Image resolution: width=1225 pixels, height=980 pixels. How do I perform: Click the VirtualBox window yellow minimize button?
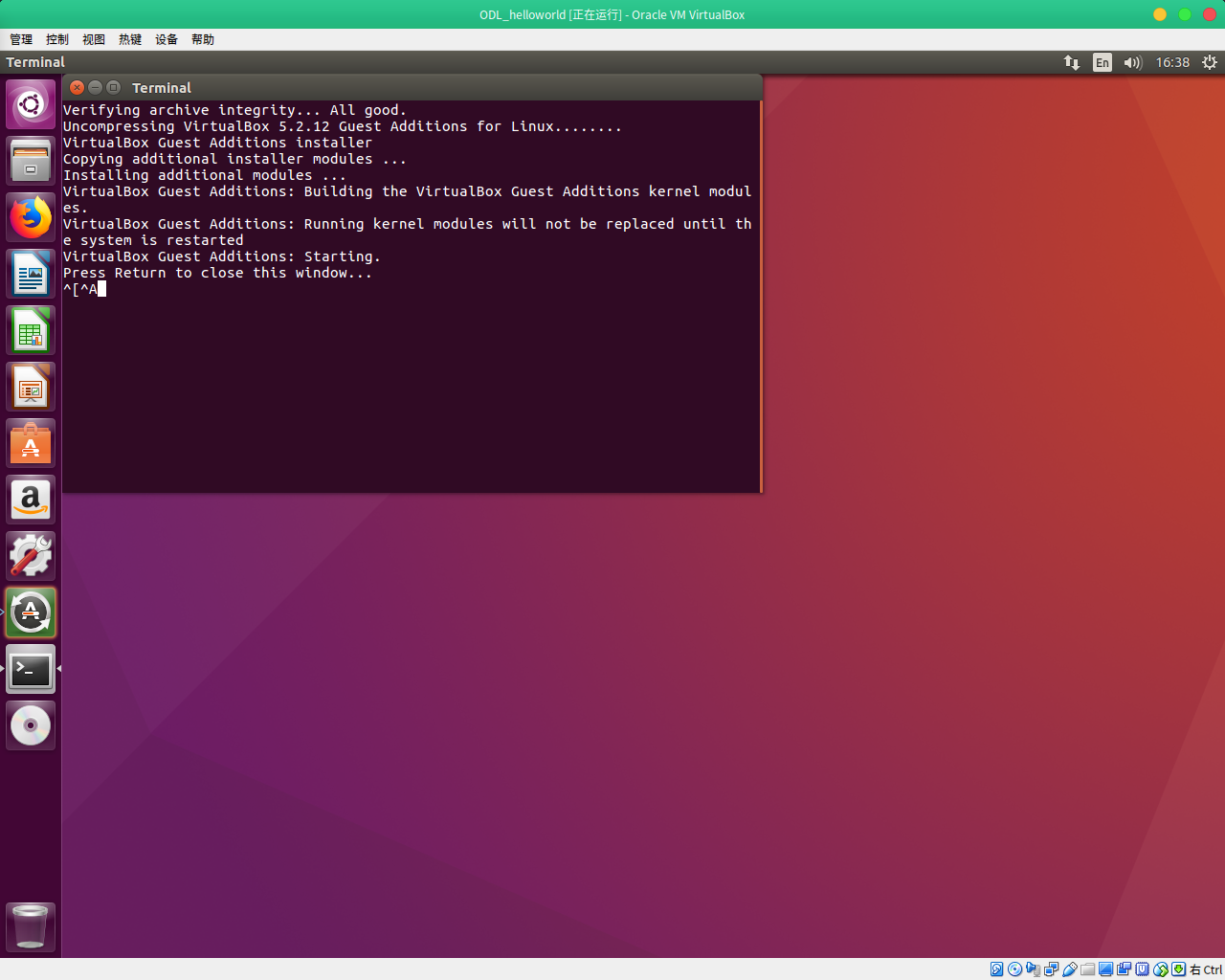(x=1160, y=14)
